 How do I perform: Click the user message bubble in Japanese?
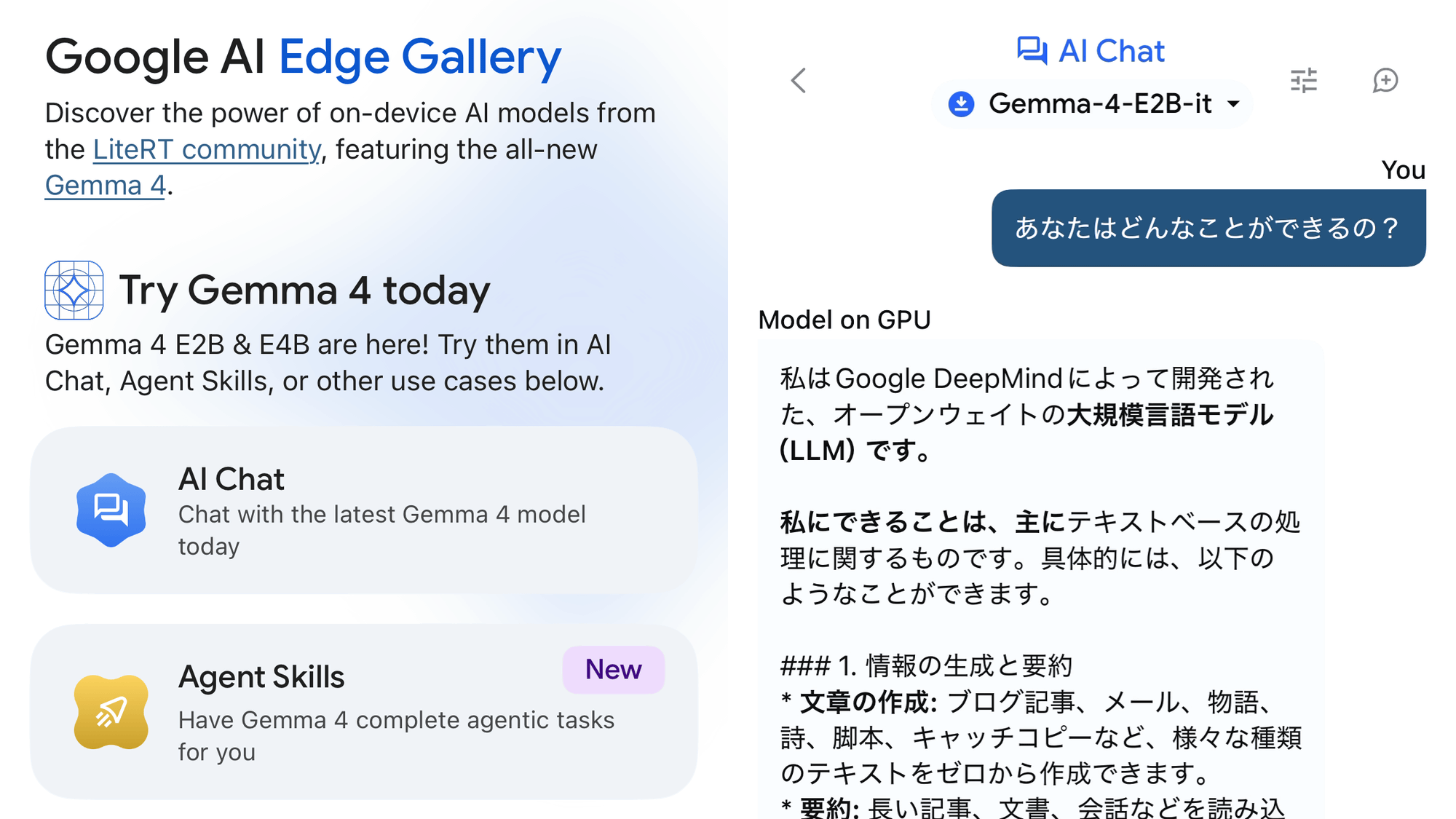(x=1208, y=229)
